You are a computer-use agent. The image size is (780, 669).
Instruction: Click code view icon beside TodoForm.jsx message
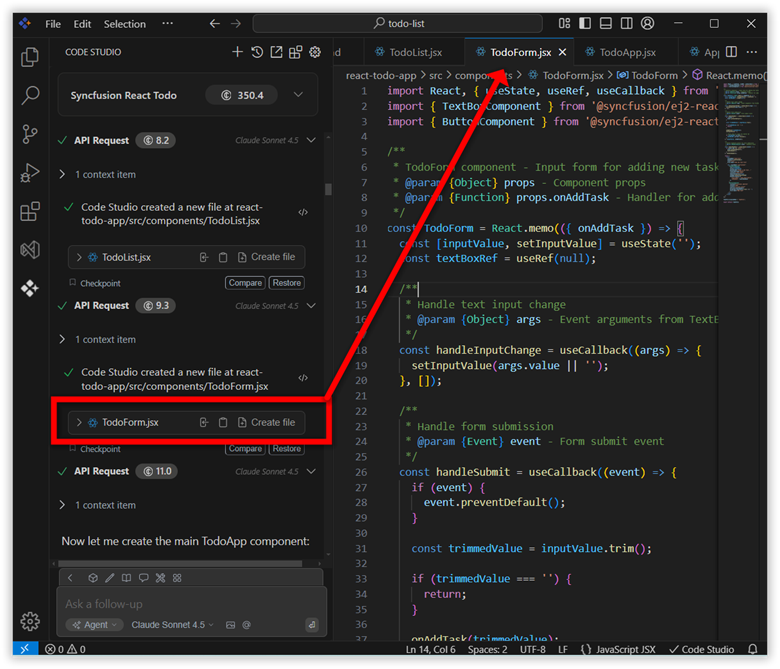click(x=303, y=378)
